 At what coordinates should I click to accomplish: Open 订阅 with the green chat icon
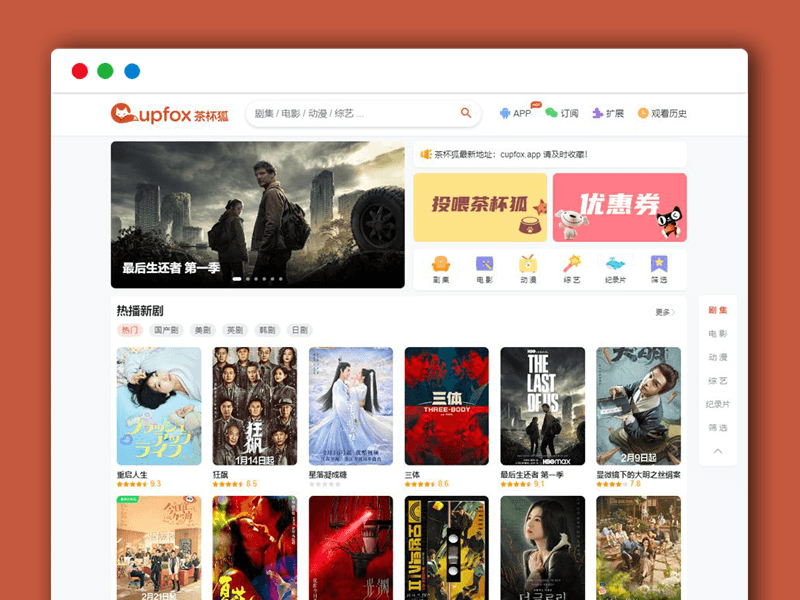pos(553,113)
